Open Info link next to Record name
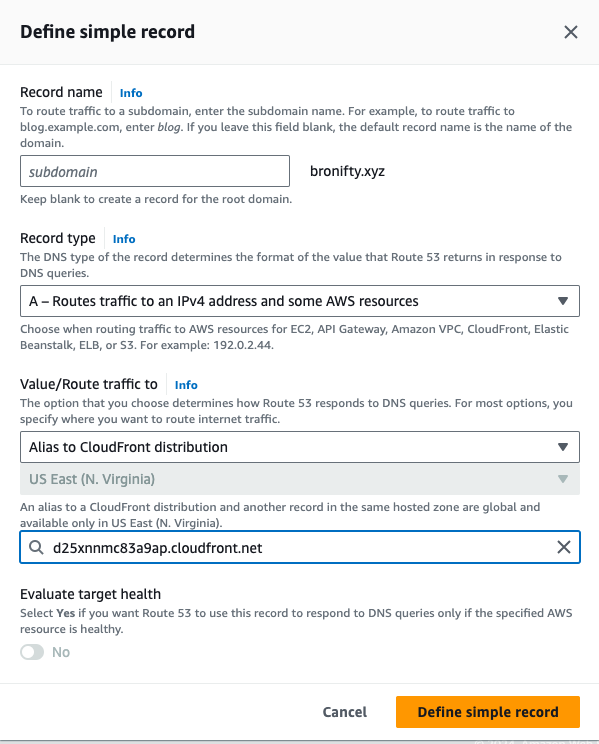This screenshot has height=744, width=599. [x=131, y=93]
